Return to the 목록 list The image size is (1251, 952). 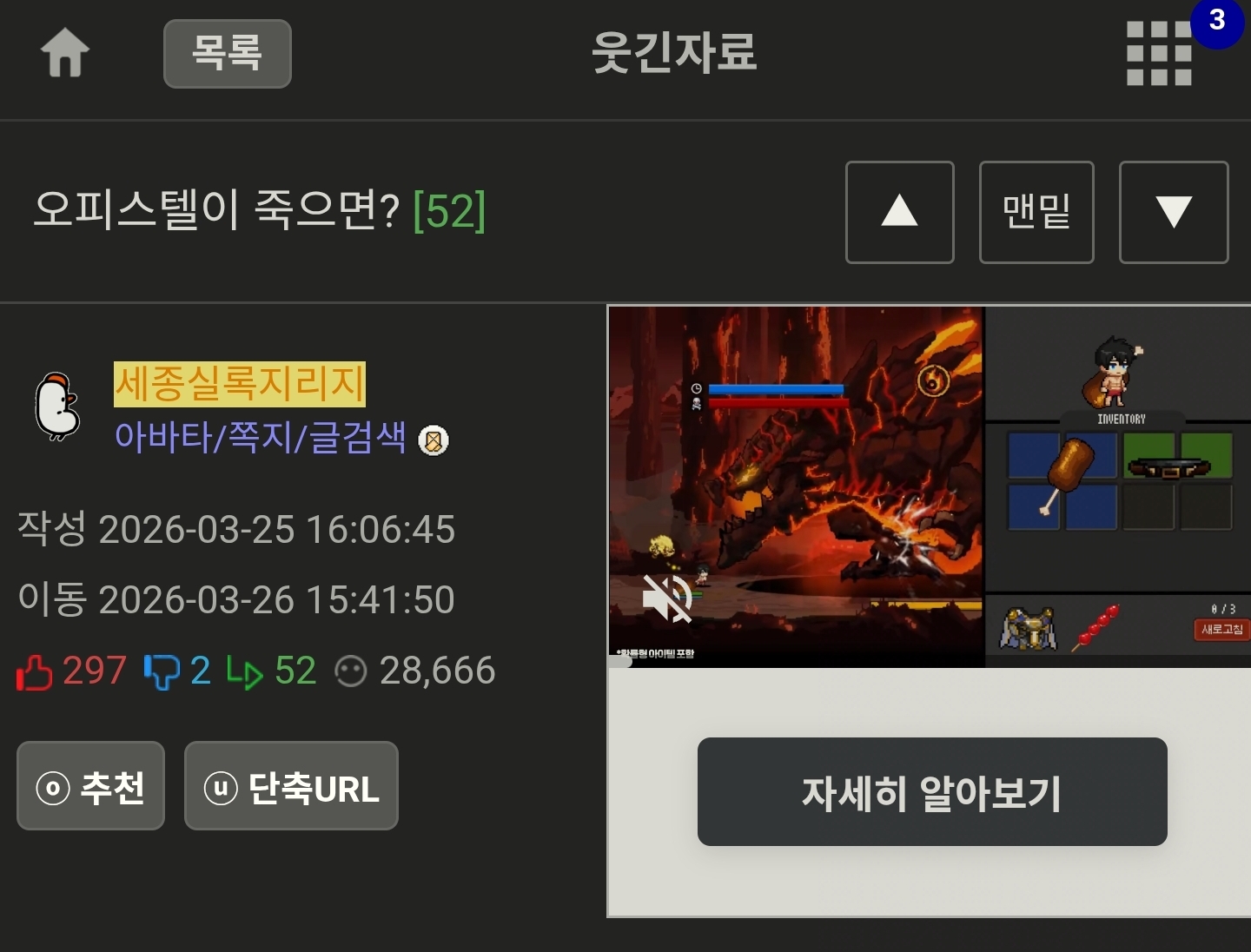pos(228,54)
